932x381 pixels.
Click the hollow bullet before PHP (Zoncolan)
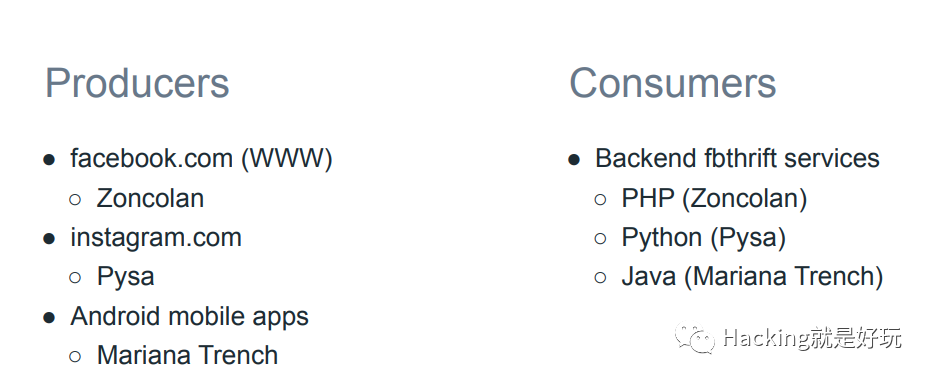(x=600, y=199)
